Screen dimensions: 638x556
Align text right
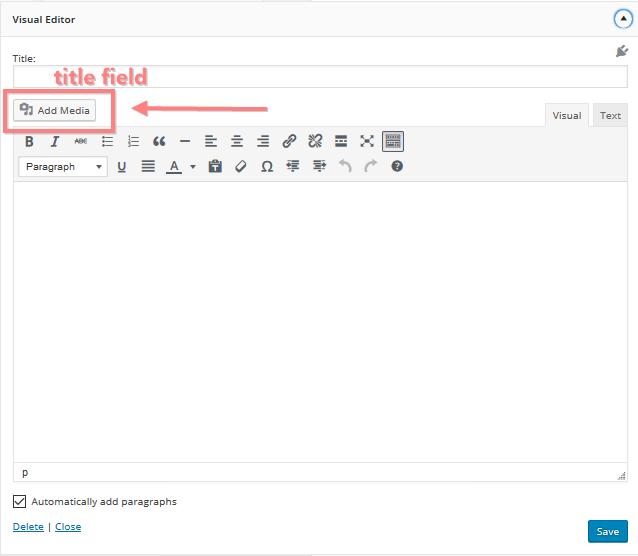pos(263,142)
